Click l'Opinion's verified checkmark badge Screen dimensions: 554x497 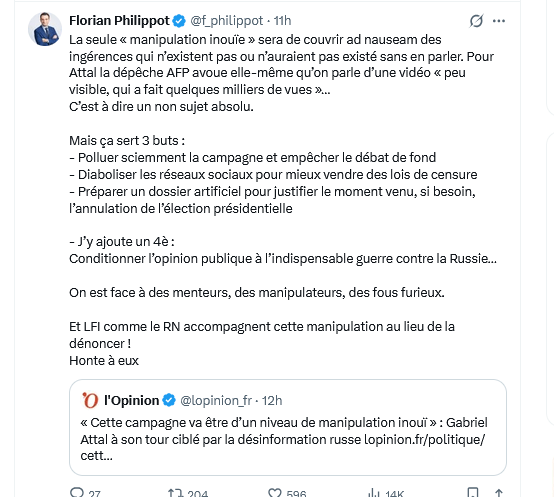click(169, 400)
